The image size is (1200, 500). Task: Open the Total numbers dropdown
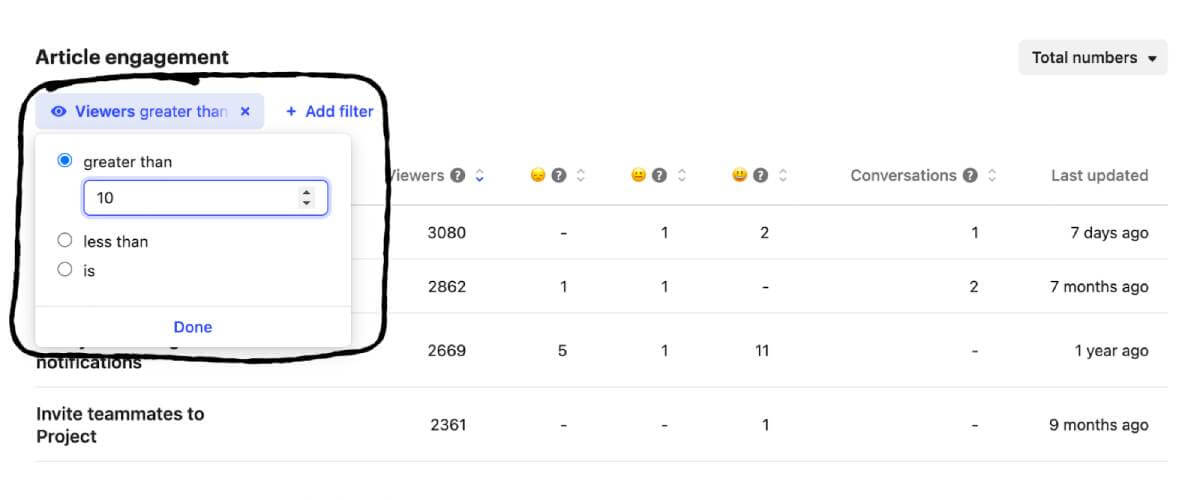point(1093,58)
